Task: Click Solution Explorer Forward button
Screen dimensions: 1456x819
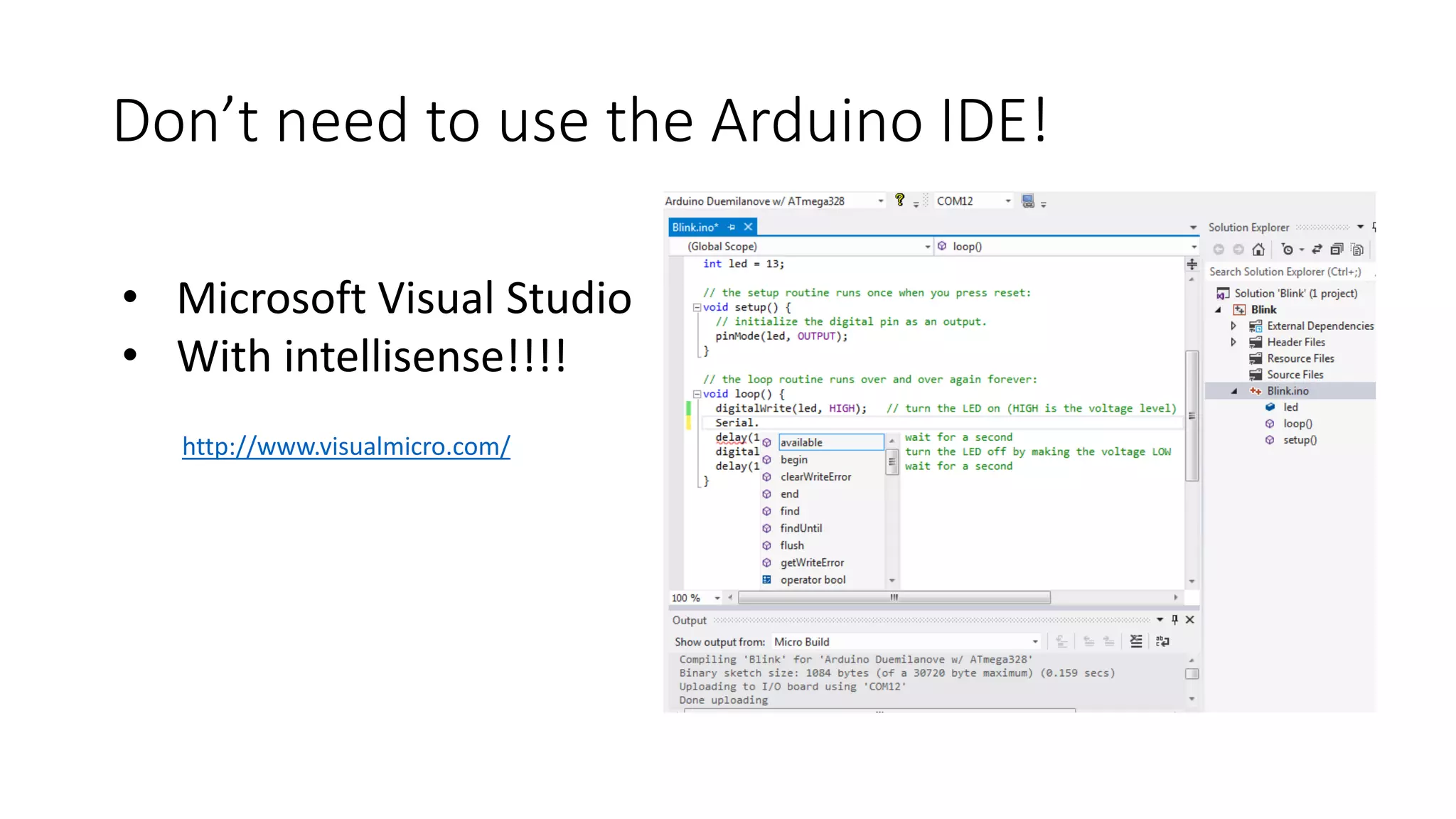Action: (1238, 250)
